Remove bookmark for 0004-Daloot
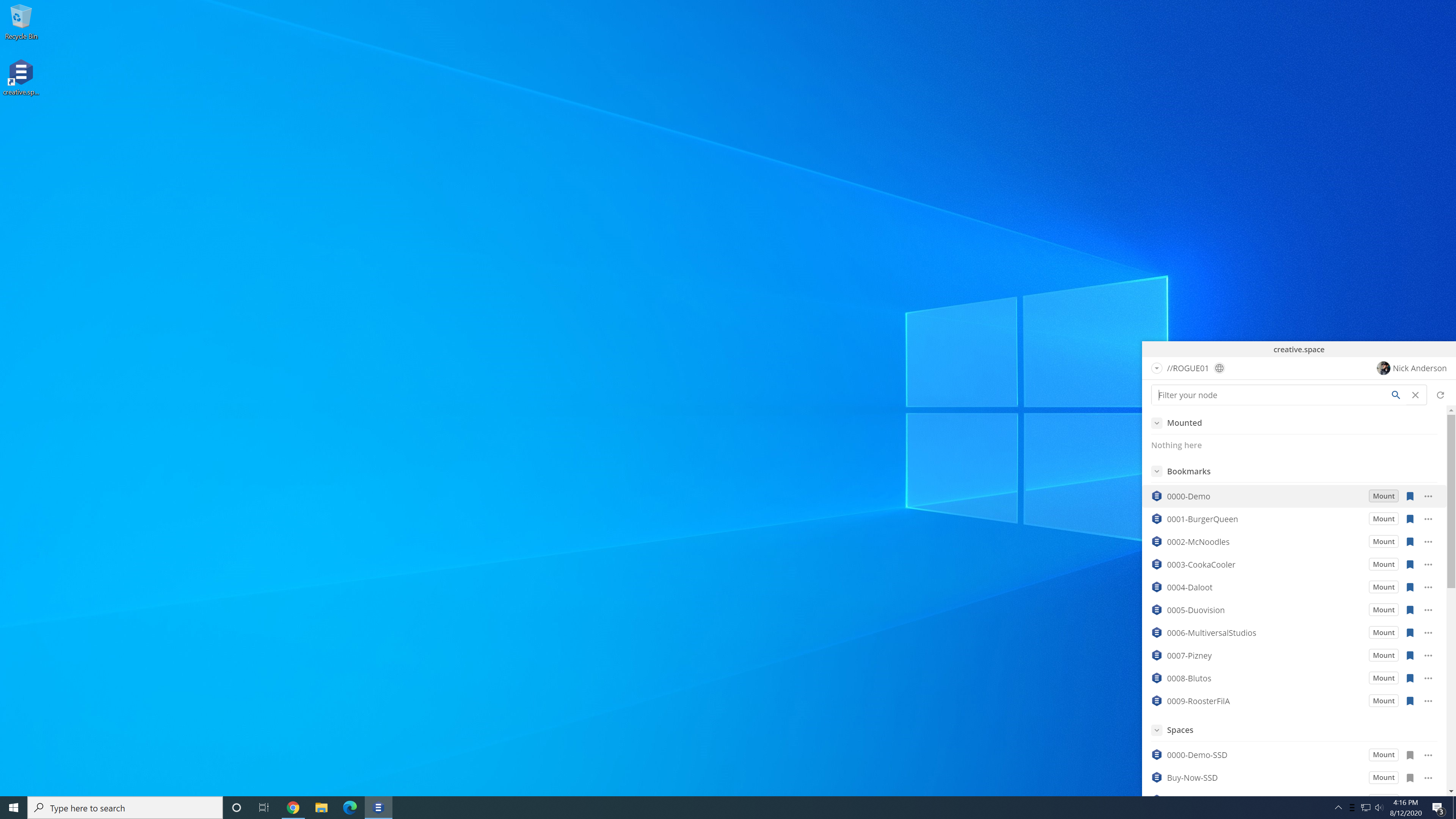Image resolution: width=1456 pixels, height=819 pixels. [1410, 587]
